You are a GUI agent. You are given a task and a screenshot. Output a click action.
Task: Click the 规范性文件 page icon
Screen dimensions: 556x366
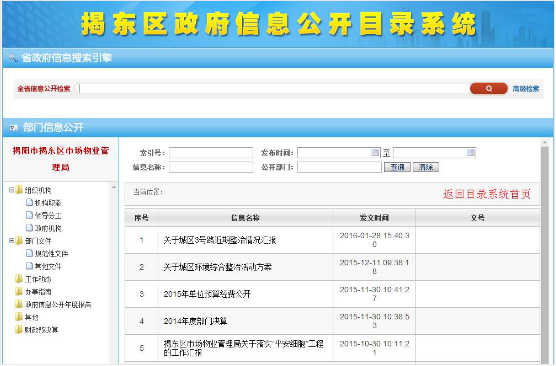tap(30, 253)
